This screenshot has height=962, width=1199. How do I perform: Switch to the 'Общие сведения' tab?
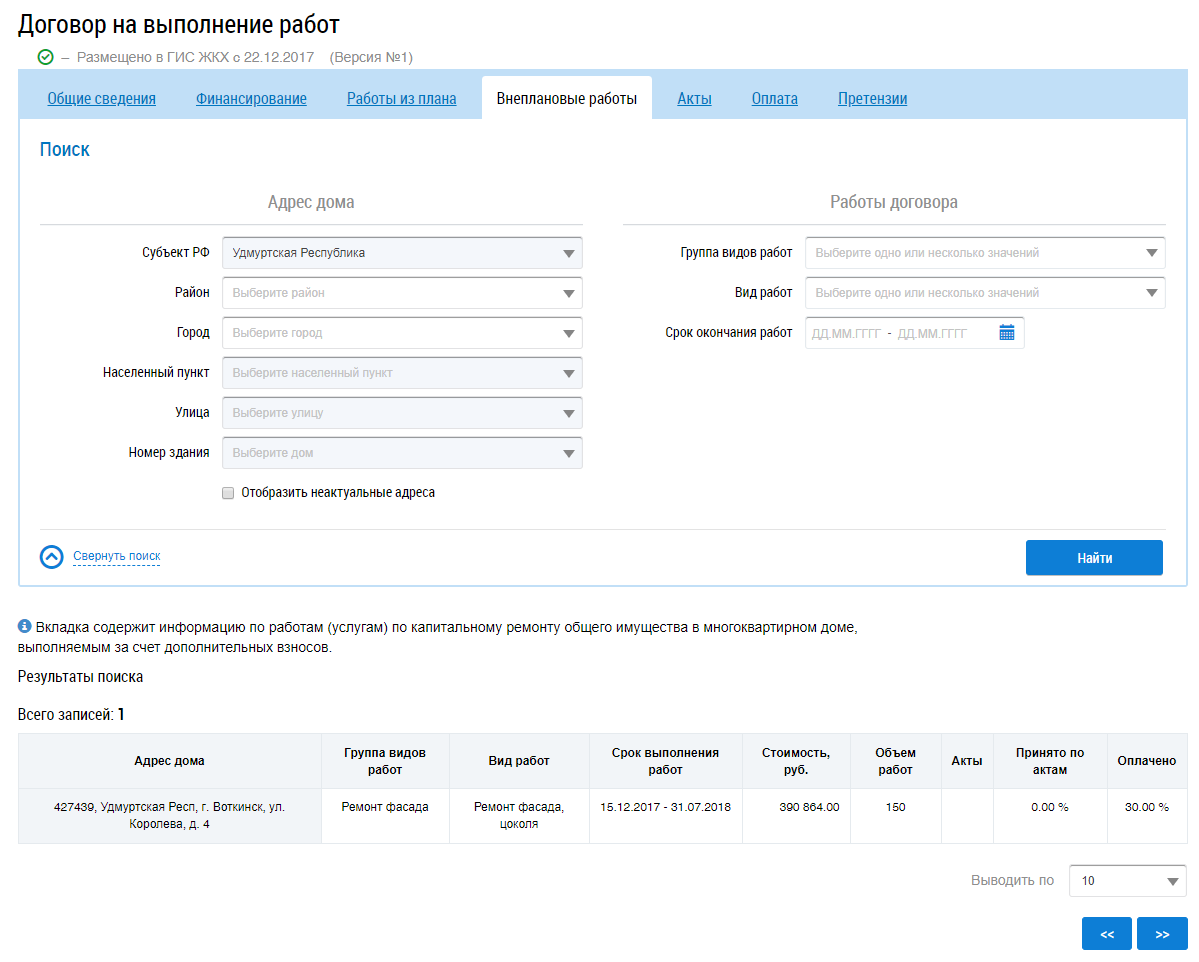pos(102,98)
